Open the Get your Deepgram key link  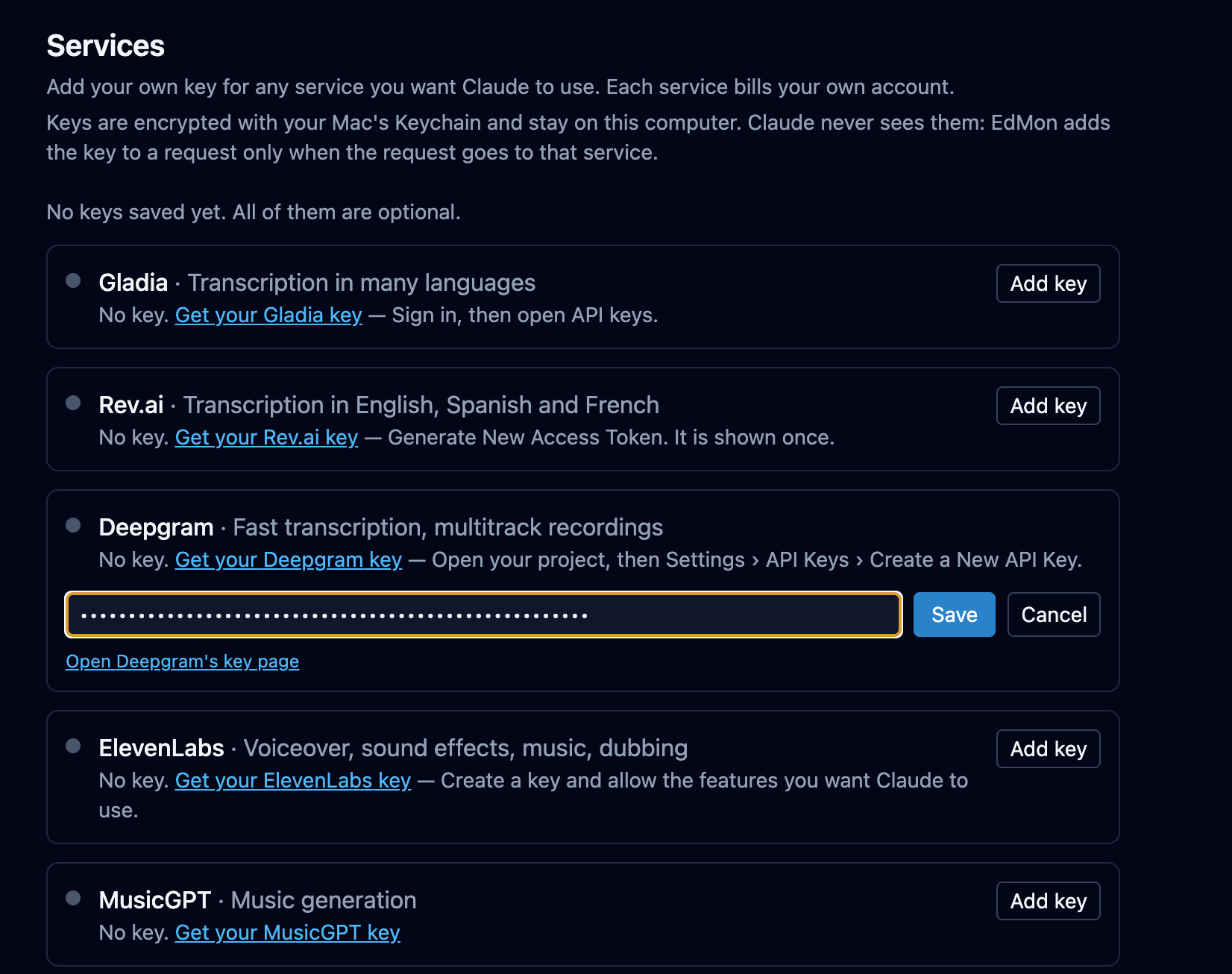289,560
